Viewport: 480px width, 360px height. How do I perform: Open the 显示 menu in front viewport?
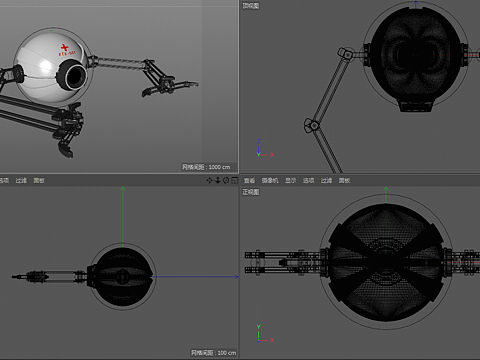[290, 180]
